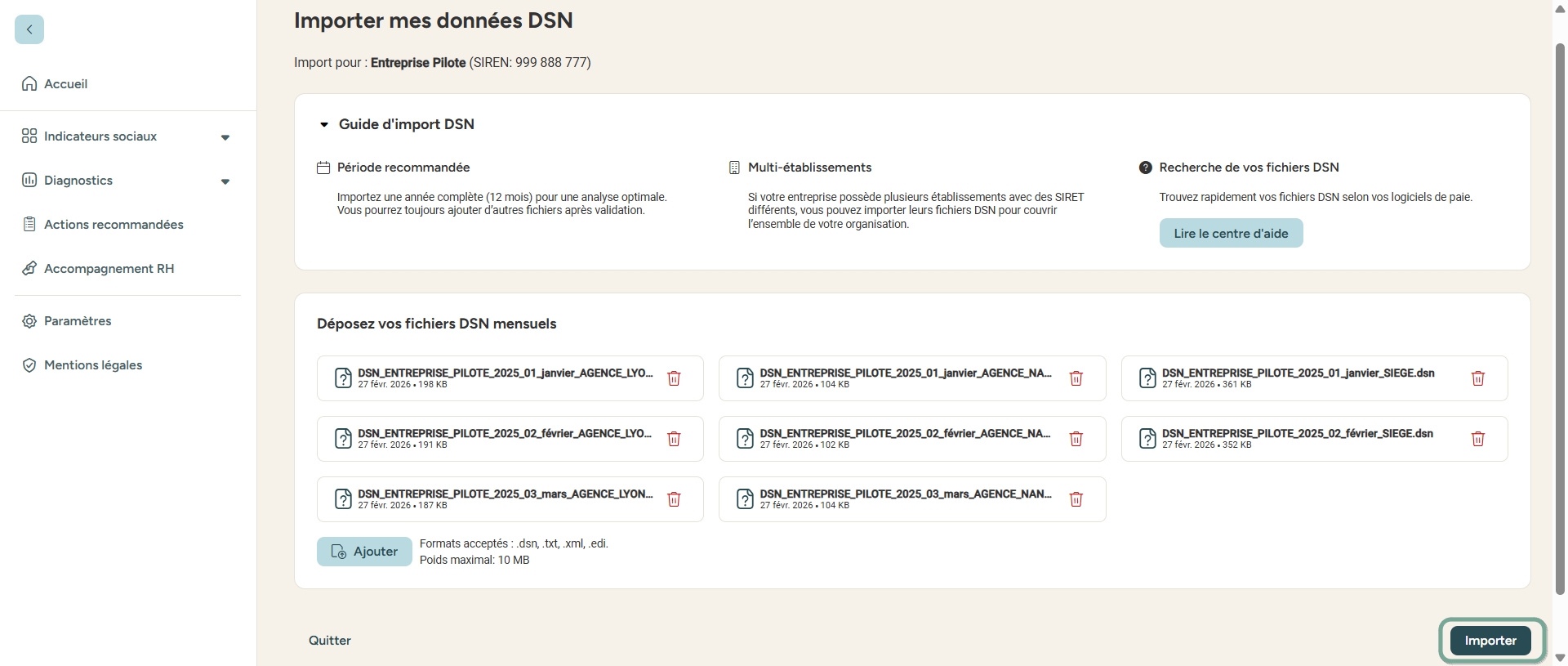Open Lire le centre d'aide
The height and width of the screenshot is (666, 1568).
click(x=1230, y=234)
